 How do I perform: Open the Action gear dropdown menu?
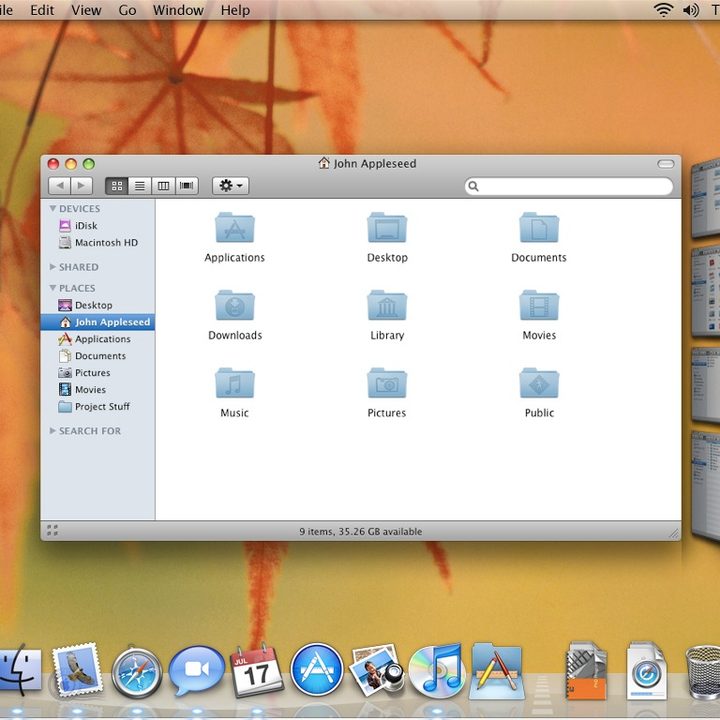(x=231, y=186)
